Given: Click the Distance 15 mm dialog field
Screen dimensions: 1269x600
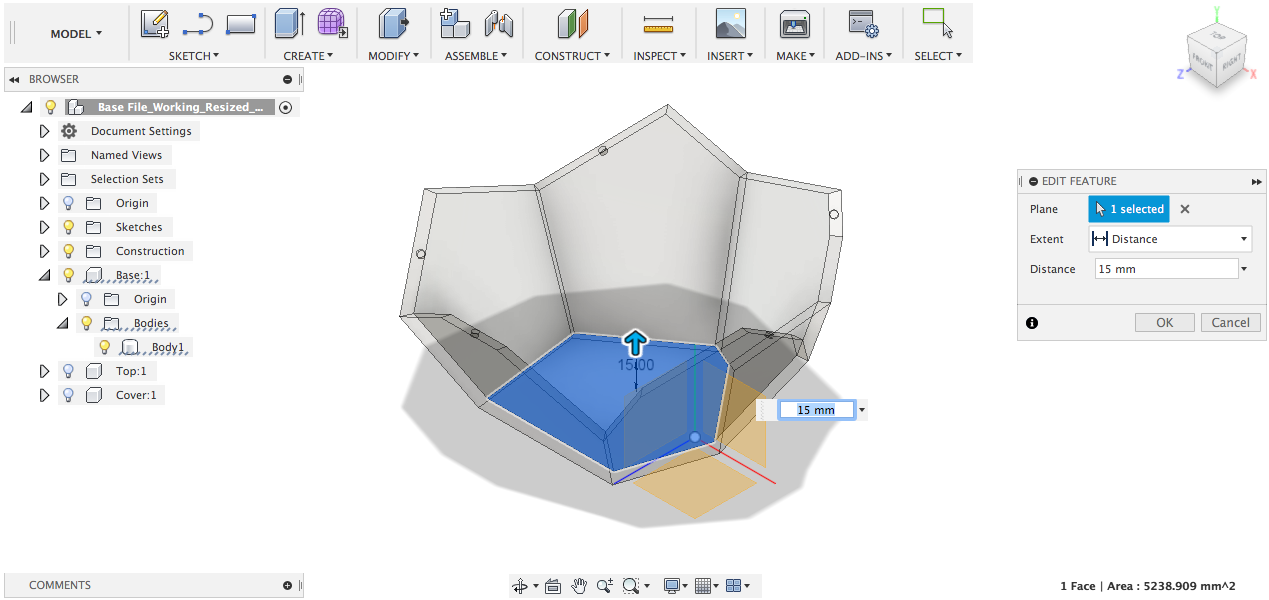Looking at the screenshot, I should [x=1166, y=269].
